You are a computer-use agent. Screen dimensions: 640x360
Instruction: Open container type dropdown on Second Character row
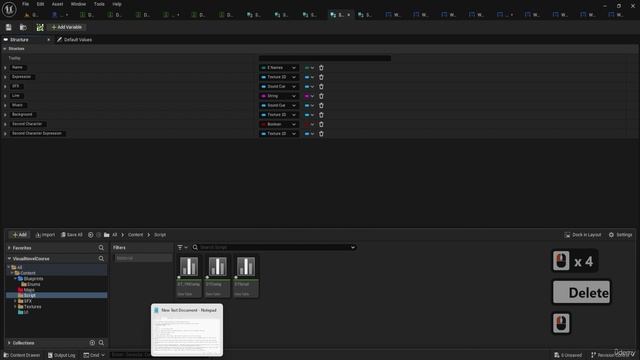(x=309, y=124)
